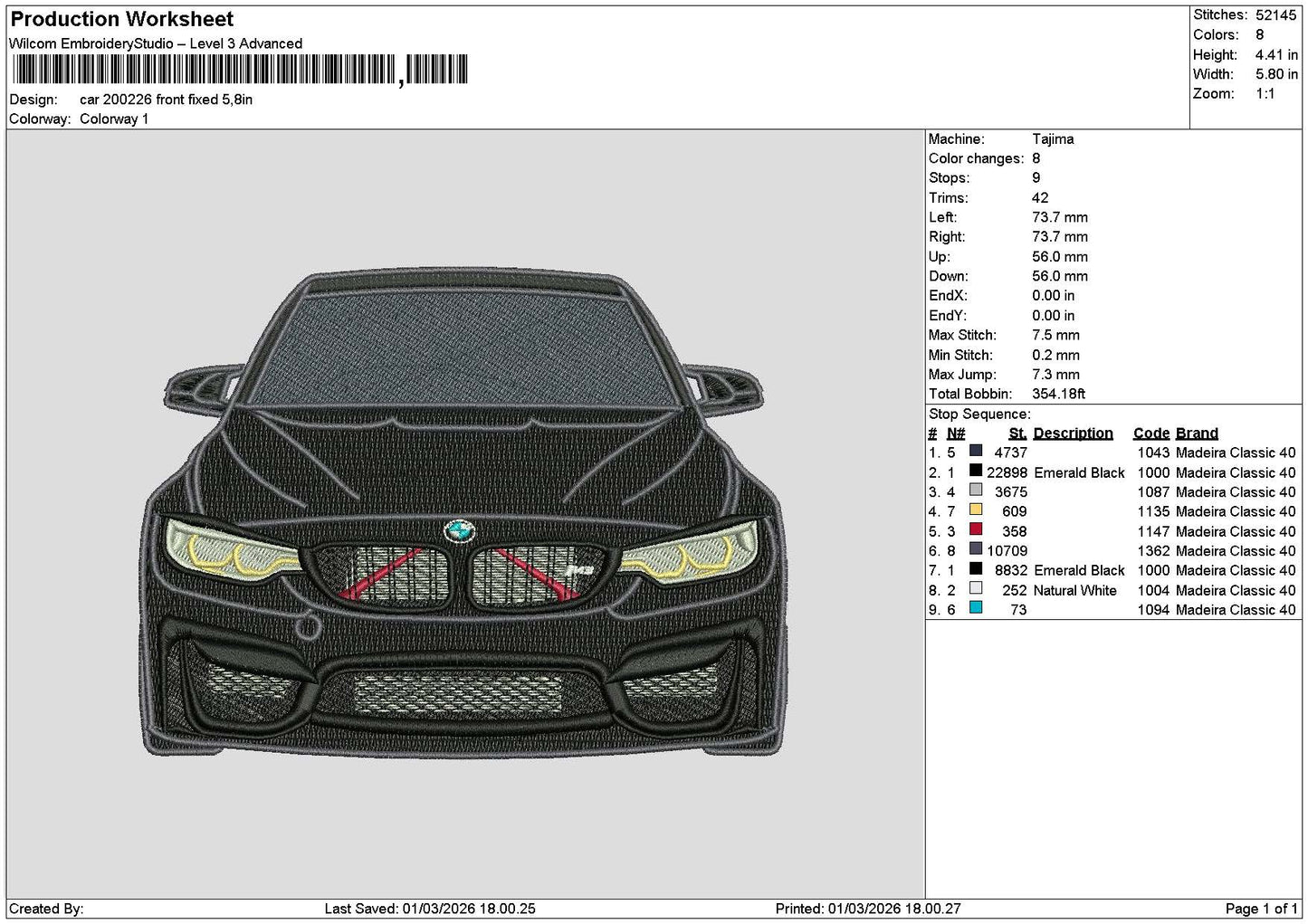Click the black swatch in stop 2 row

pos(976,471)
